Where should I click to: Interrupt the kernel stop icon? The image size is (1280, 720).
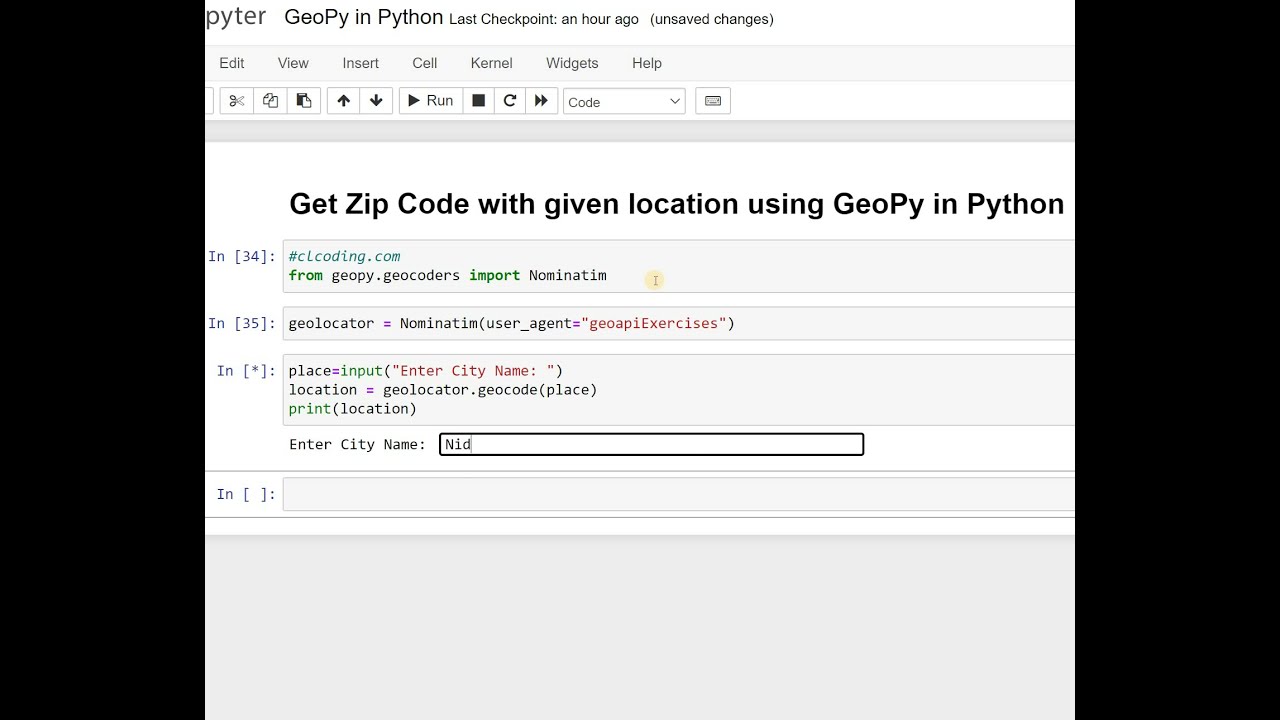pos(478,101)
